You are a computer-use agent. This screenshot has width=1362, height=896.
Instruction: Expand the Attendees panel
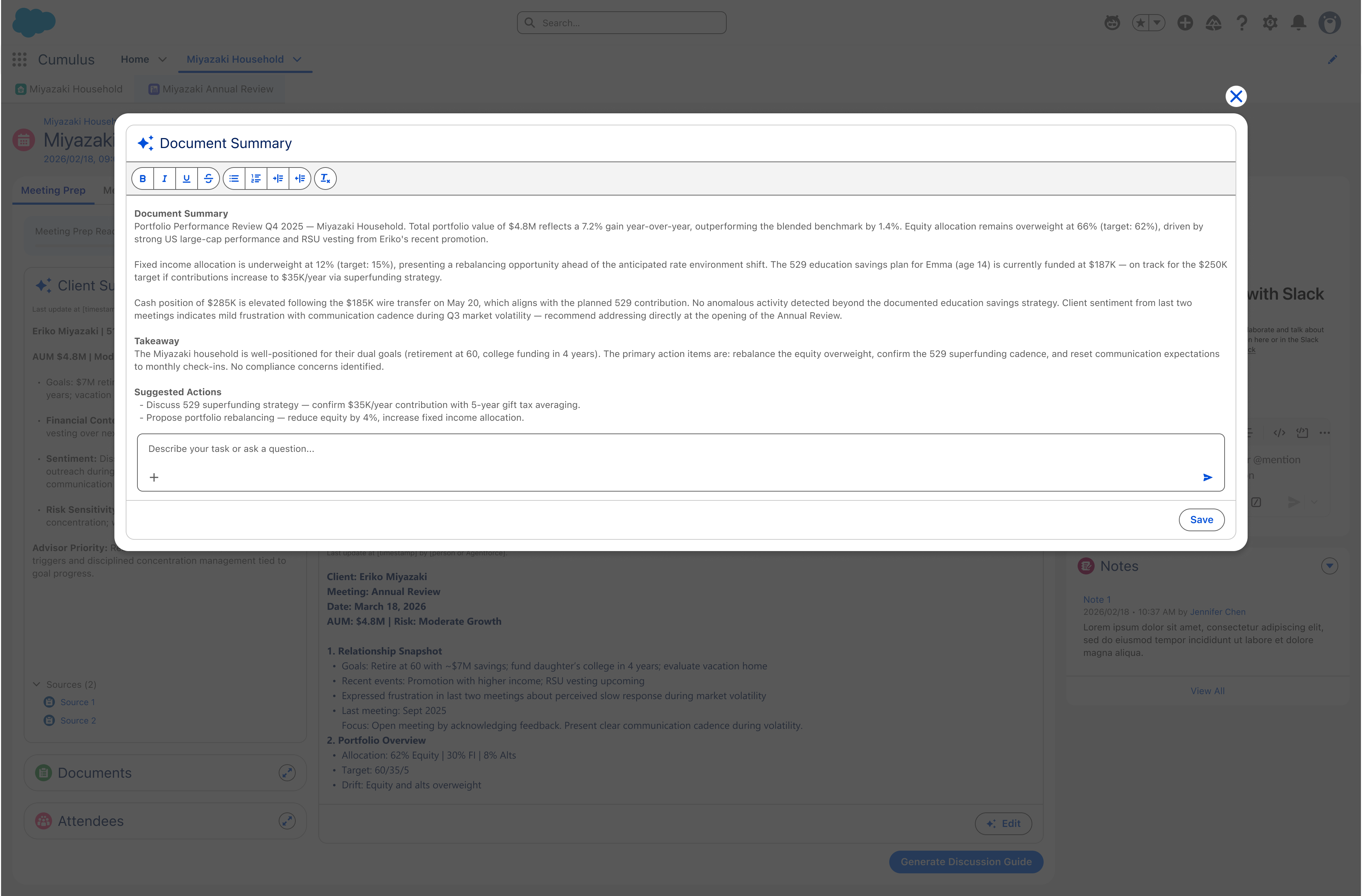coord(287,821)
